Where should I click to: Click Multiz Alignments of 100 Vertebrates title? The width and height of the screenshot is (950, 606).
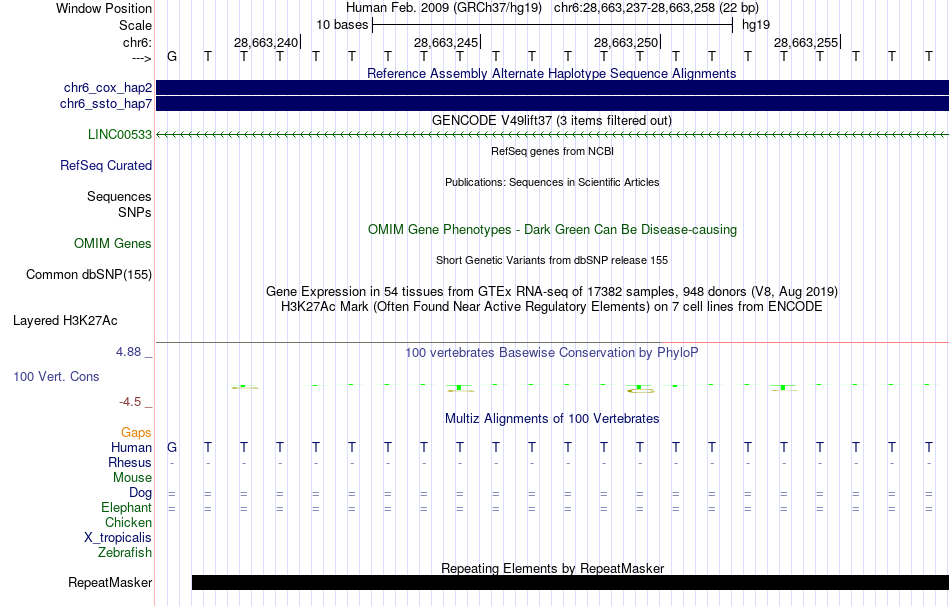552,419
